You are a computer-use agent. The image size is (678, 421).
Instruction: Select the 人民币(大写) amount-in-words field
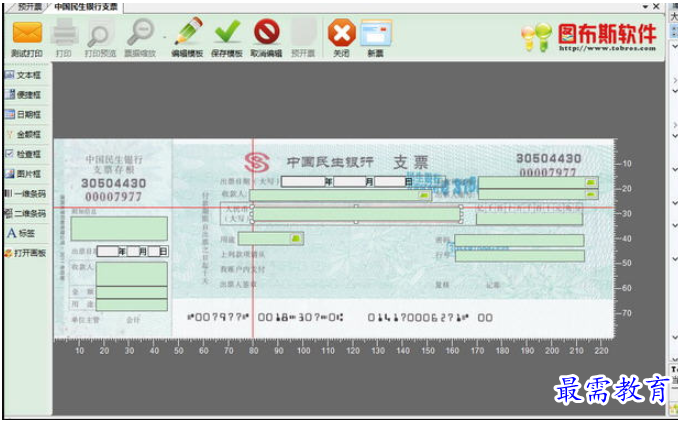point(356,214)
